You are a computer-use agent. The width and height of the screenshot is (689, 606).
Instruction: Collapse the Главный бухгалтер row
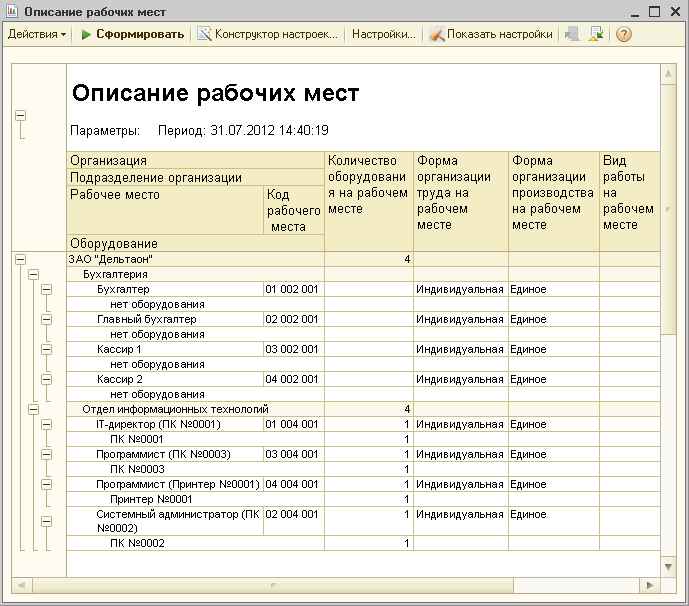[x=47, y=319]
